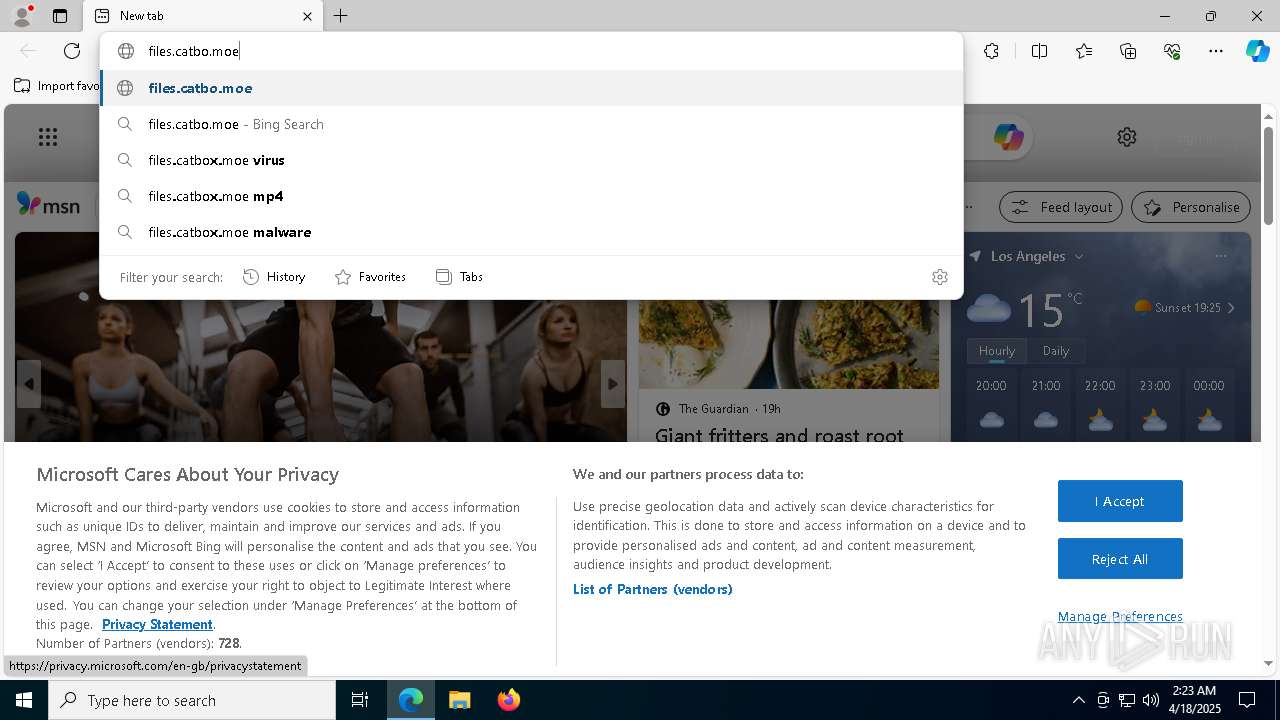
Task: Open the Feed layout button
Action: (1062, 207)
